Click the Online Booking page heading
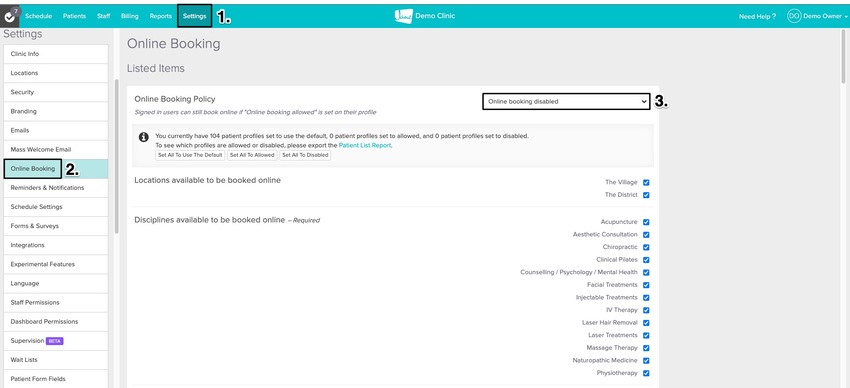This screenshot has width=850, height=388. point(173,44)
